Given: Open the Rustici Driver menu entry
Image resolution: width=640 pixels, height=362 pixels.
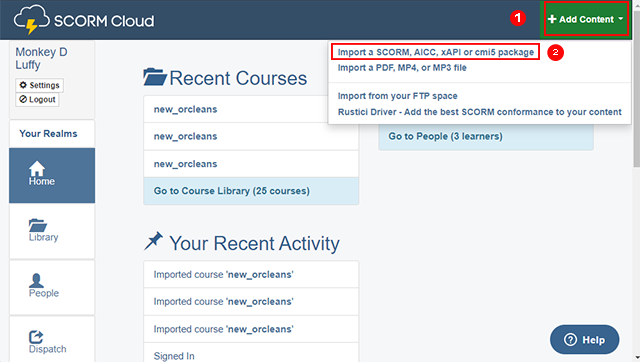Looking at the screenshot, I should point(480,112).
